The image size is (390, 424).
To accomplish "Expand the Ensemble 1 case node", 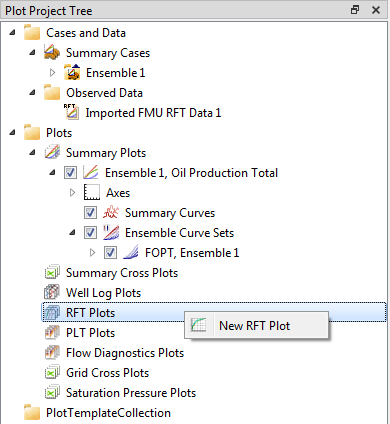I will (52, 72).
